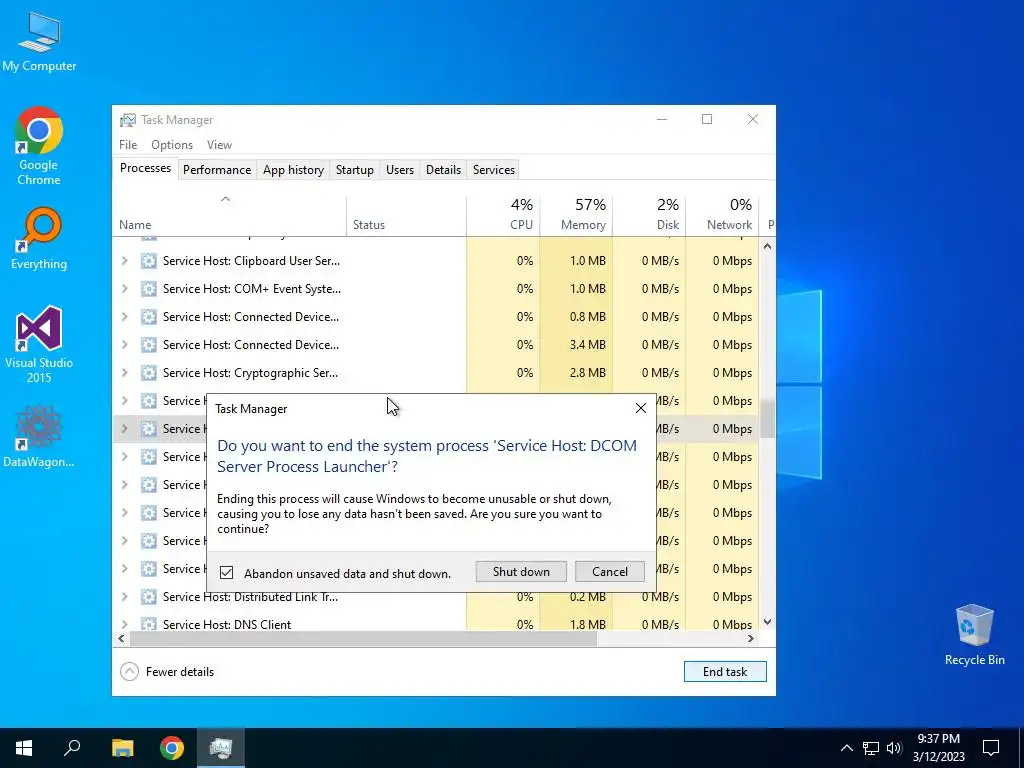Open the DataWagon desktop shortcut
The image size is (1024, 768).
click(x=39, y=436)
